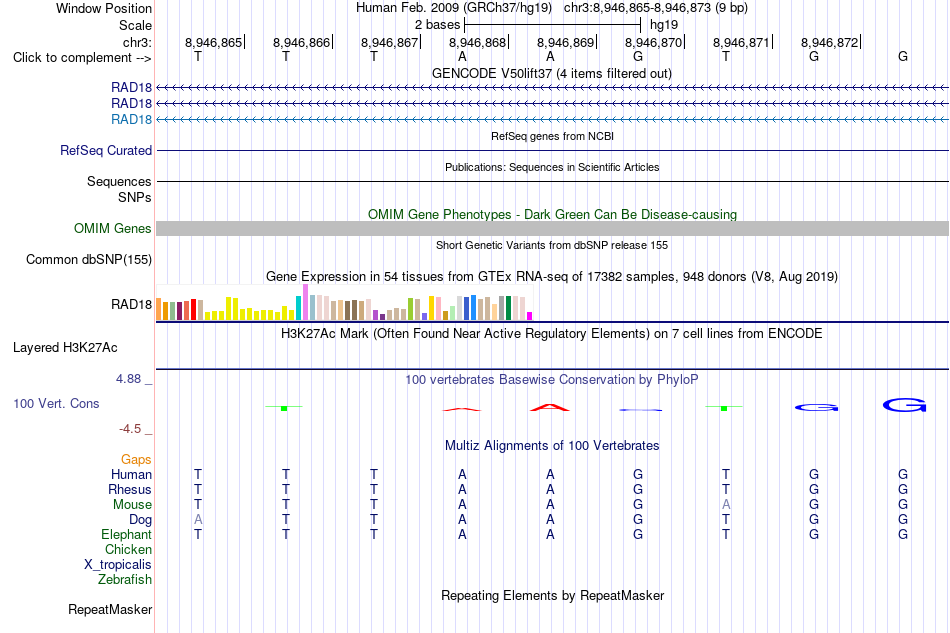950x633 pixels.
Task: Click the 4.88 upper scale value
Action: 128,379
